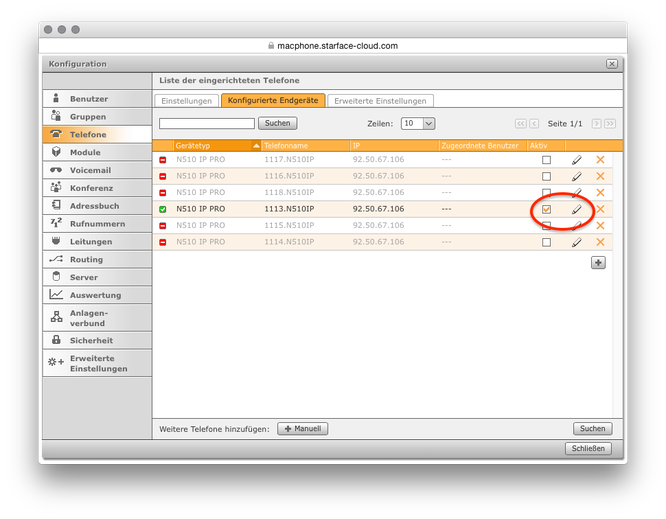Open Rufnummern configuration
Viewport: 666px width, 519px height.
tap(97, 223)
